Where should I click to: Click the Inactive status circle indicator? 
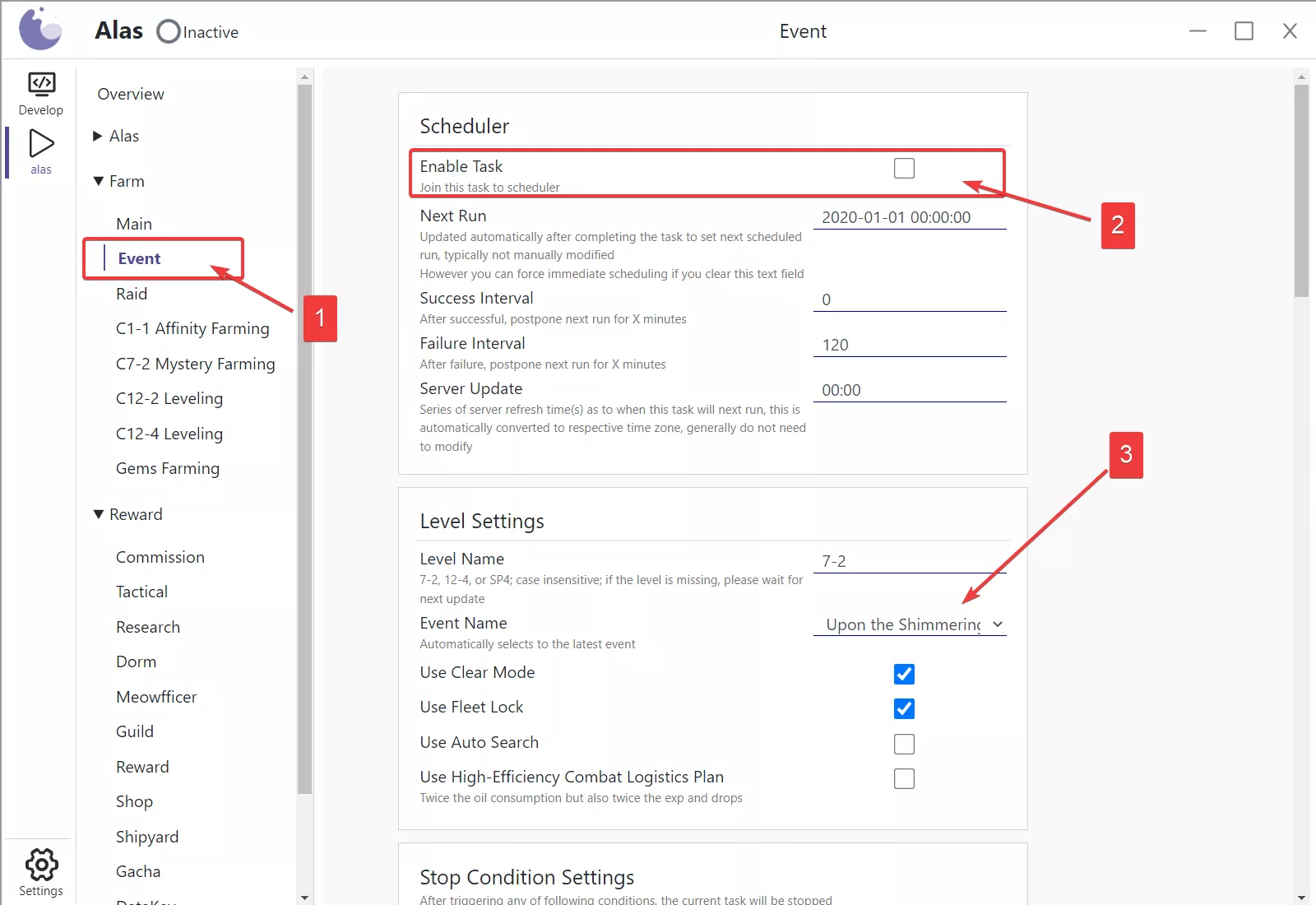tap(169, 31)
